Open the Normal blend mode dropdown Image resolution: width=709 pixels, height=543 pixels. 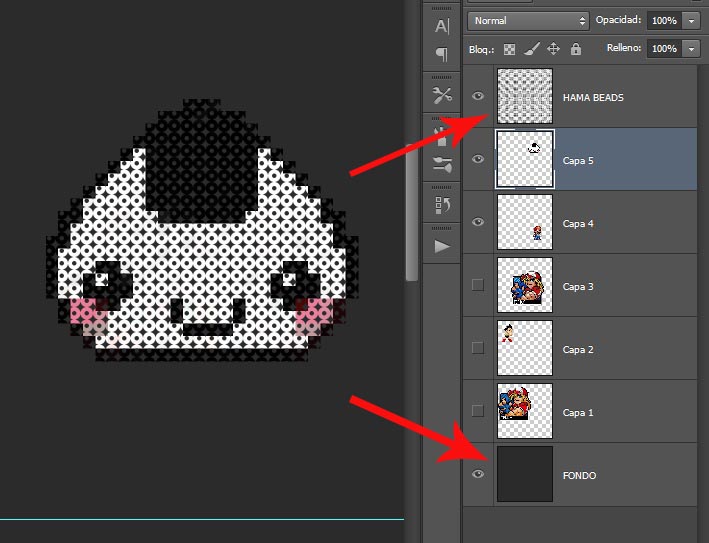pyautogui.click(x=528, y=21)
